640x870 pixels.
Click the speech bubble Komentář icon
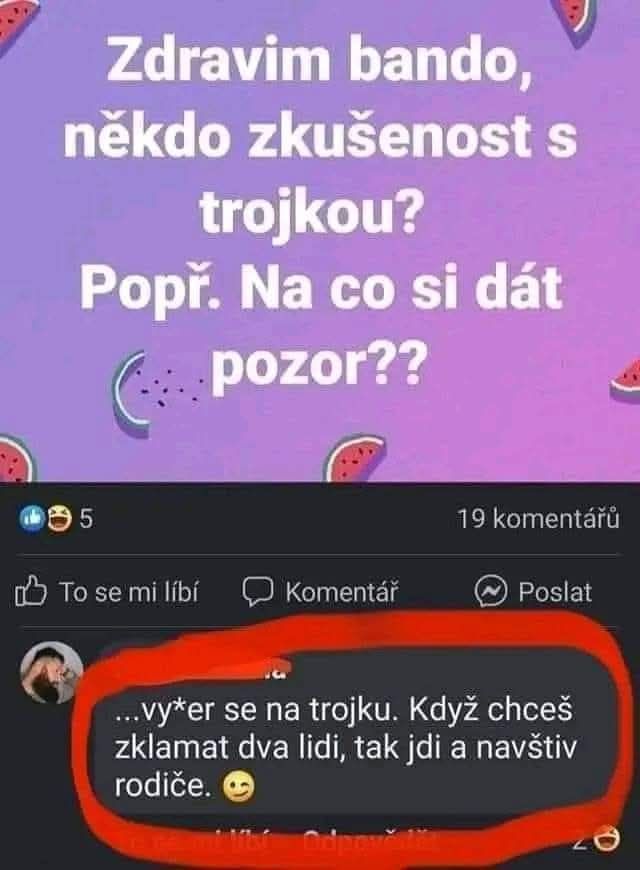(x=258, y=592)
